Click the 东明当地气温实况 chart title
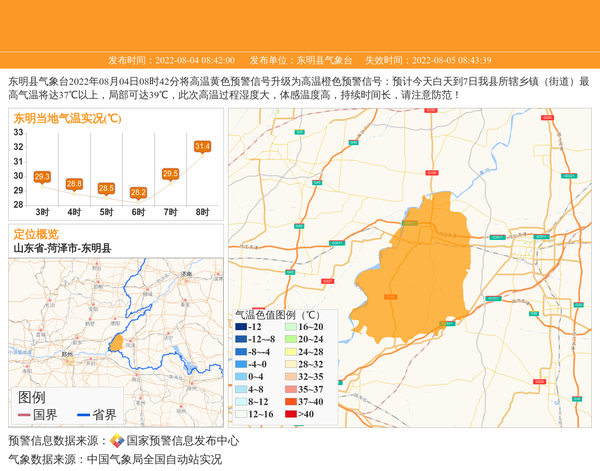 point(67,118)
